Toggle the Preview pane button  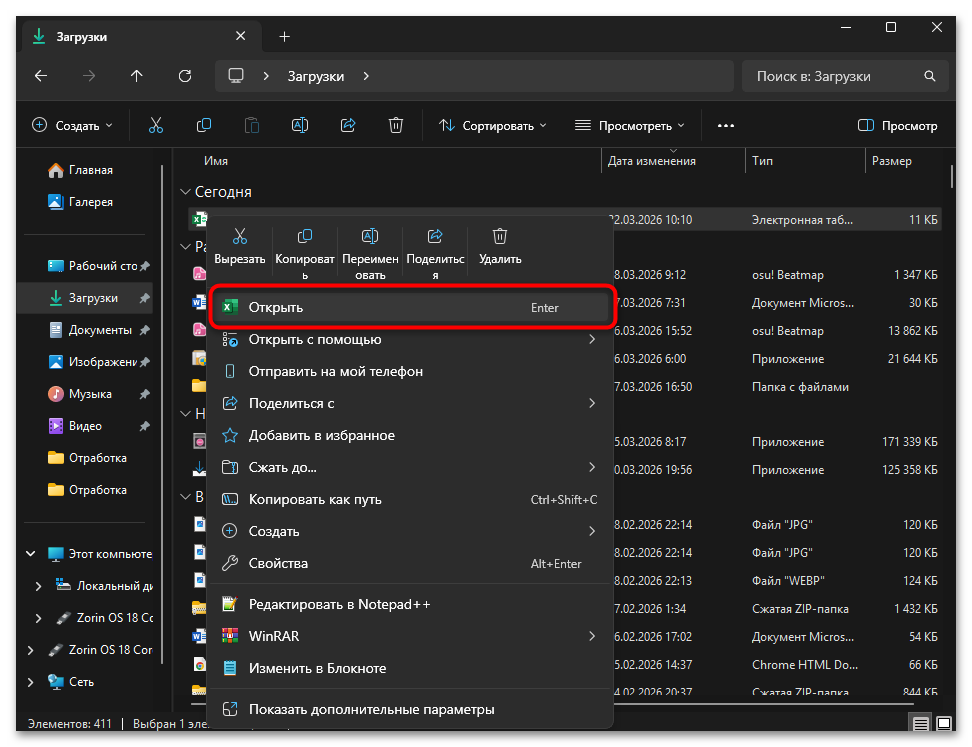tap(897, 126)
